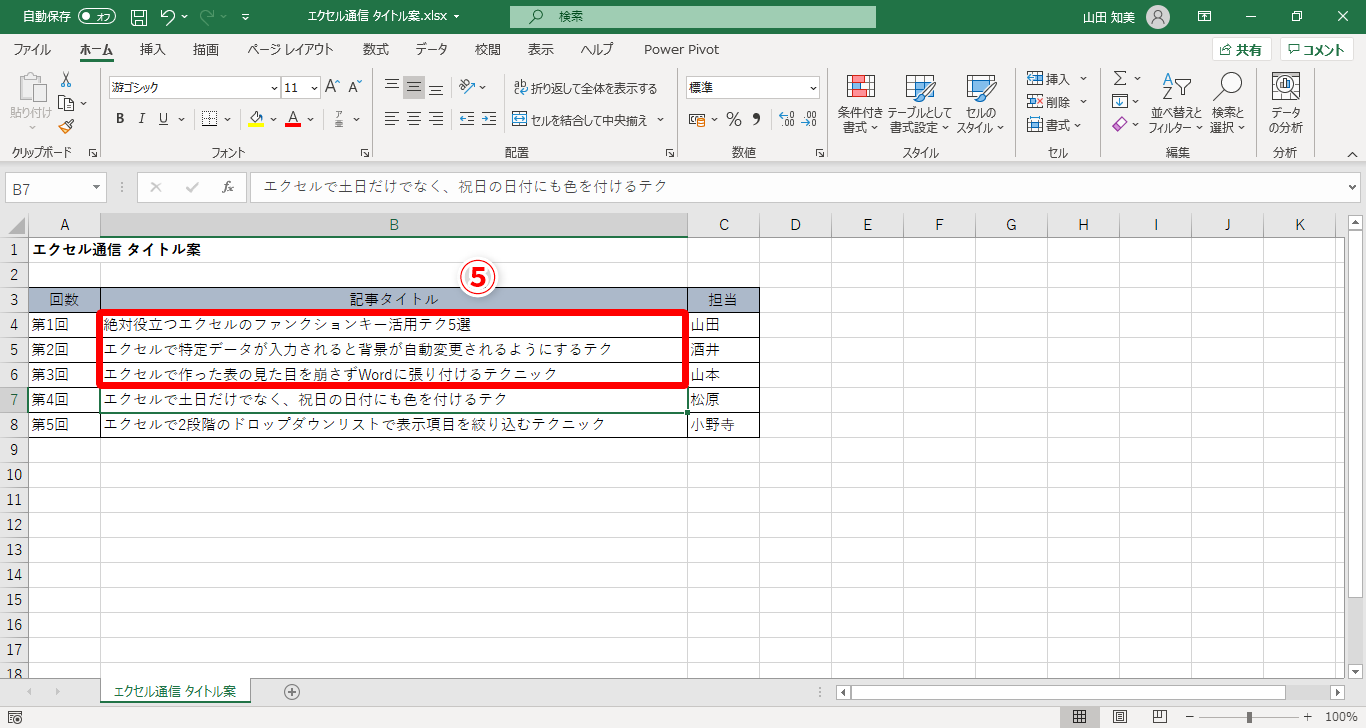Click the Save icon in the title bar

[x=139, y=17]
